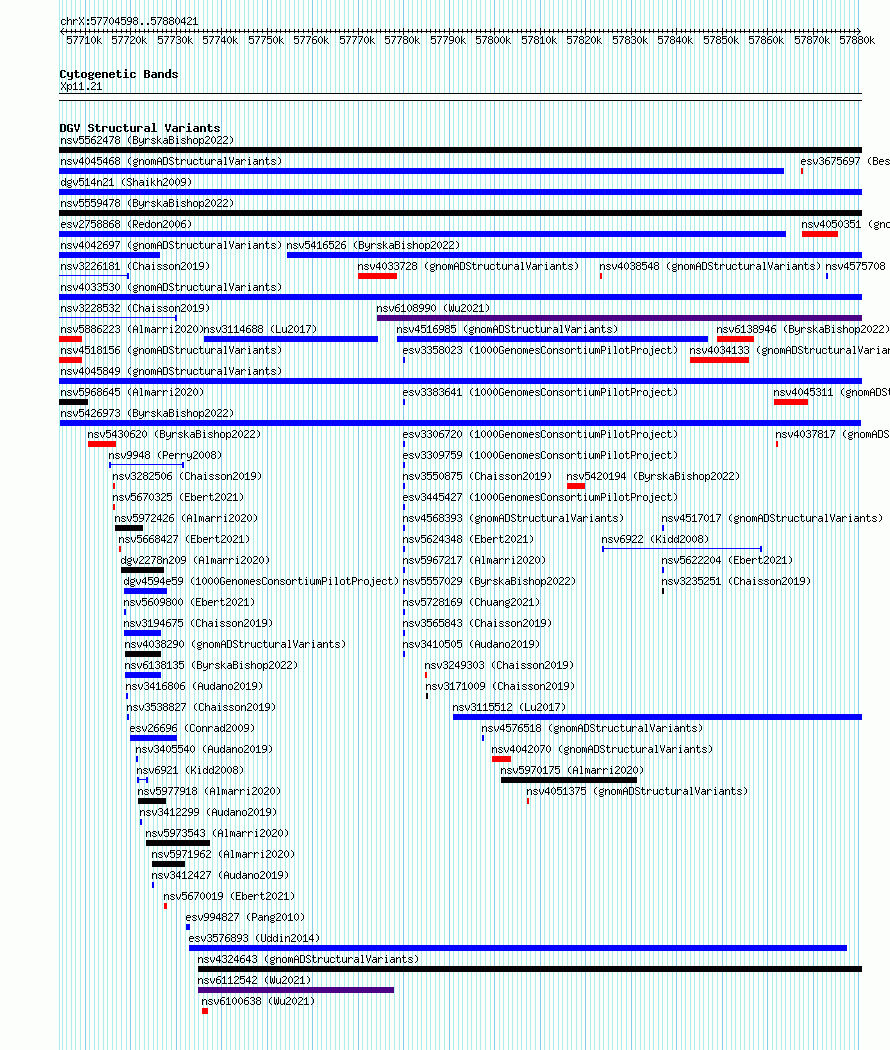The width and height of the screenshot is (890, 1050).
Task: Click the nsv4034133 variant label
Action: coord(790,350)
